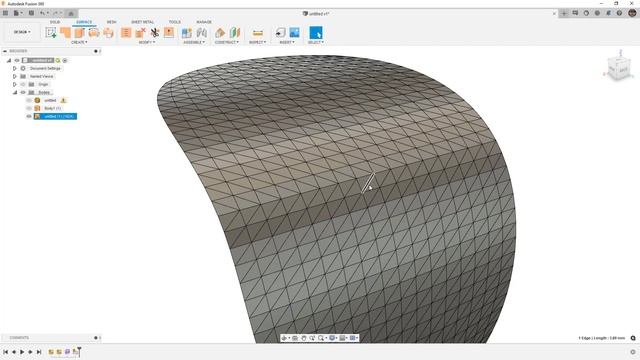This screenshot has width=640, height=360.
Task: Click the ViewCube
Action: 619,68
